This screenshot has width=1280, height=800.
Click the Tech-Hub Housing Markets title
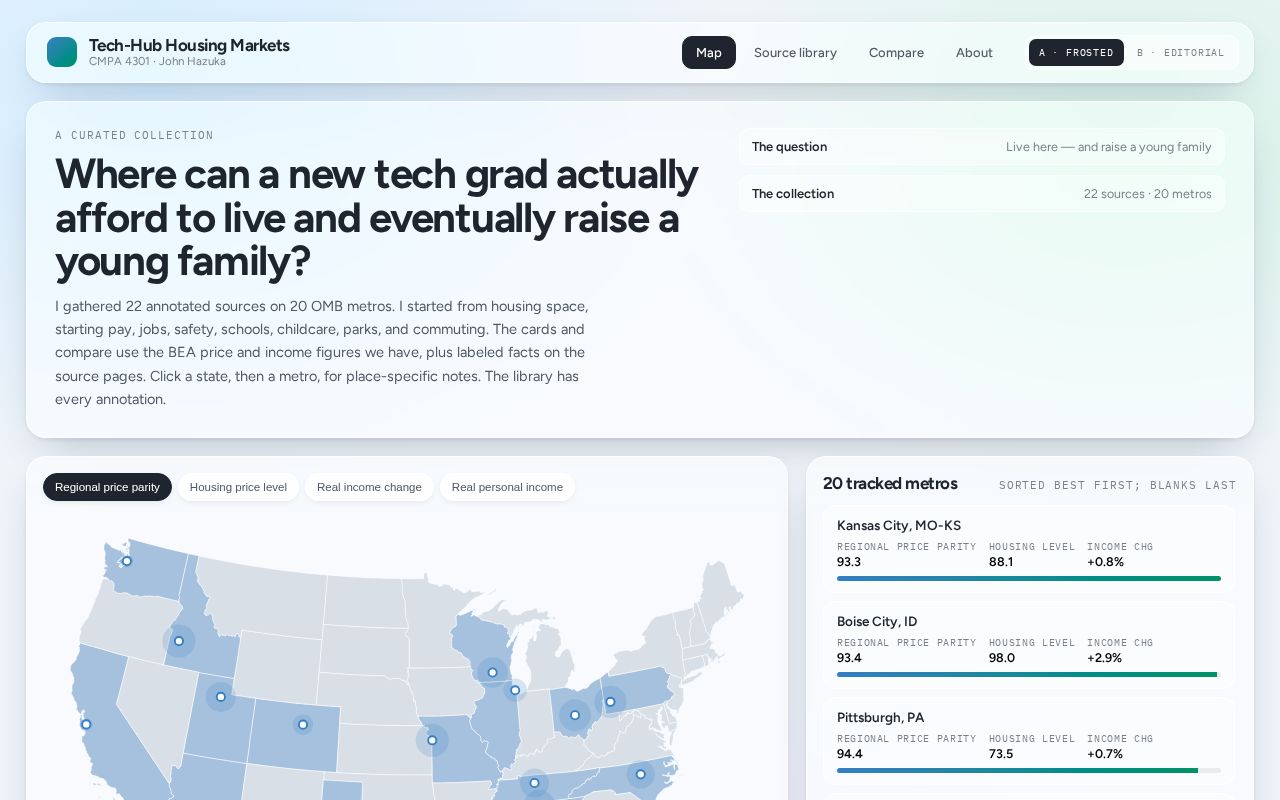(189, 45)
